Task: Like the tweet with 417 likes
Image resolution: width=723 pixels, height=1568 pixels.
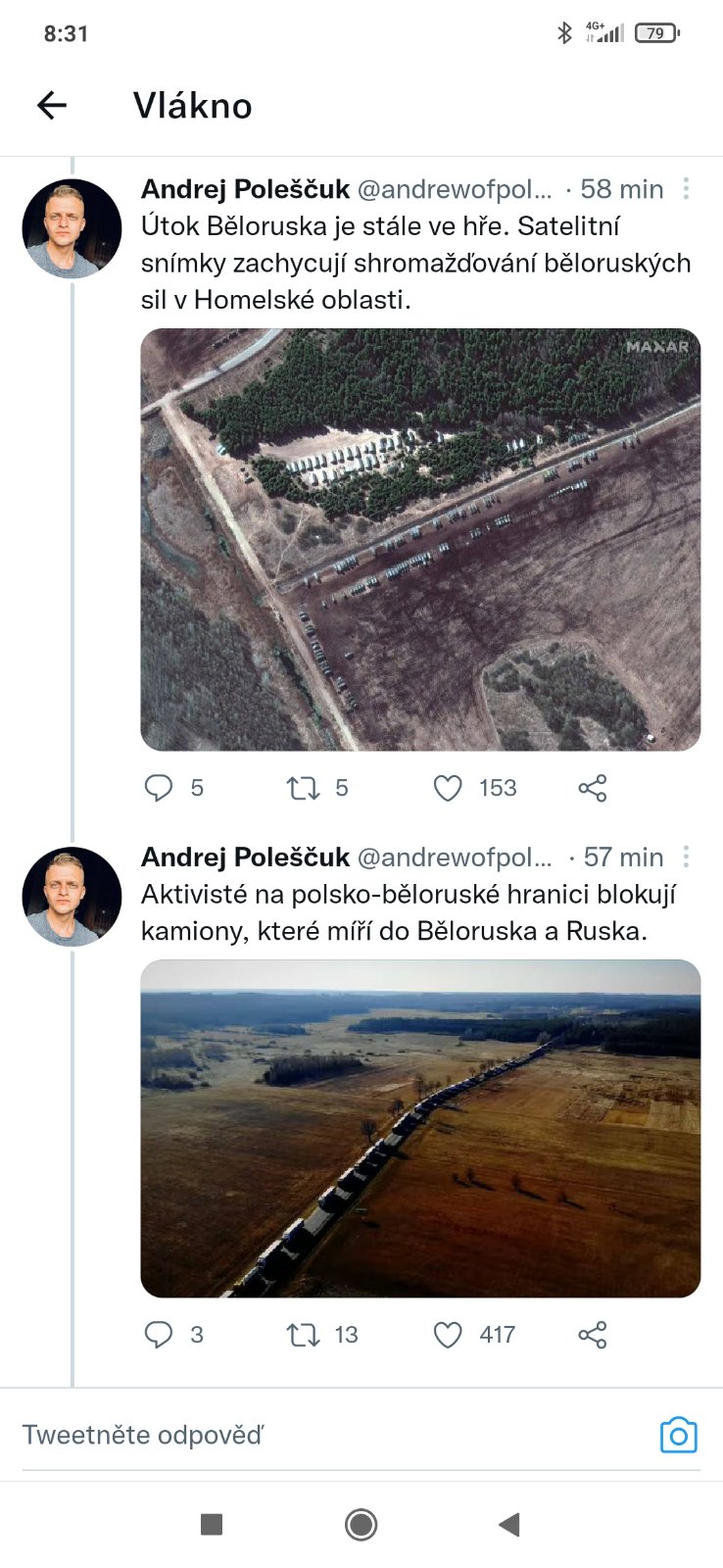Action: (448, 1334)
